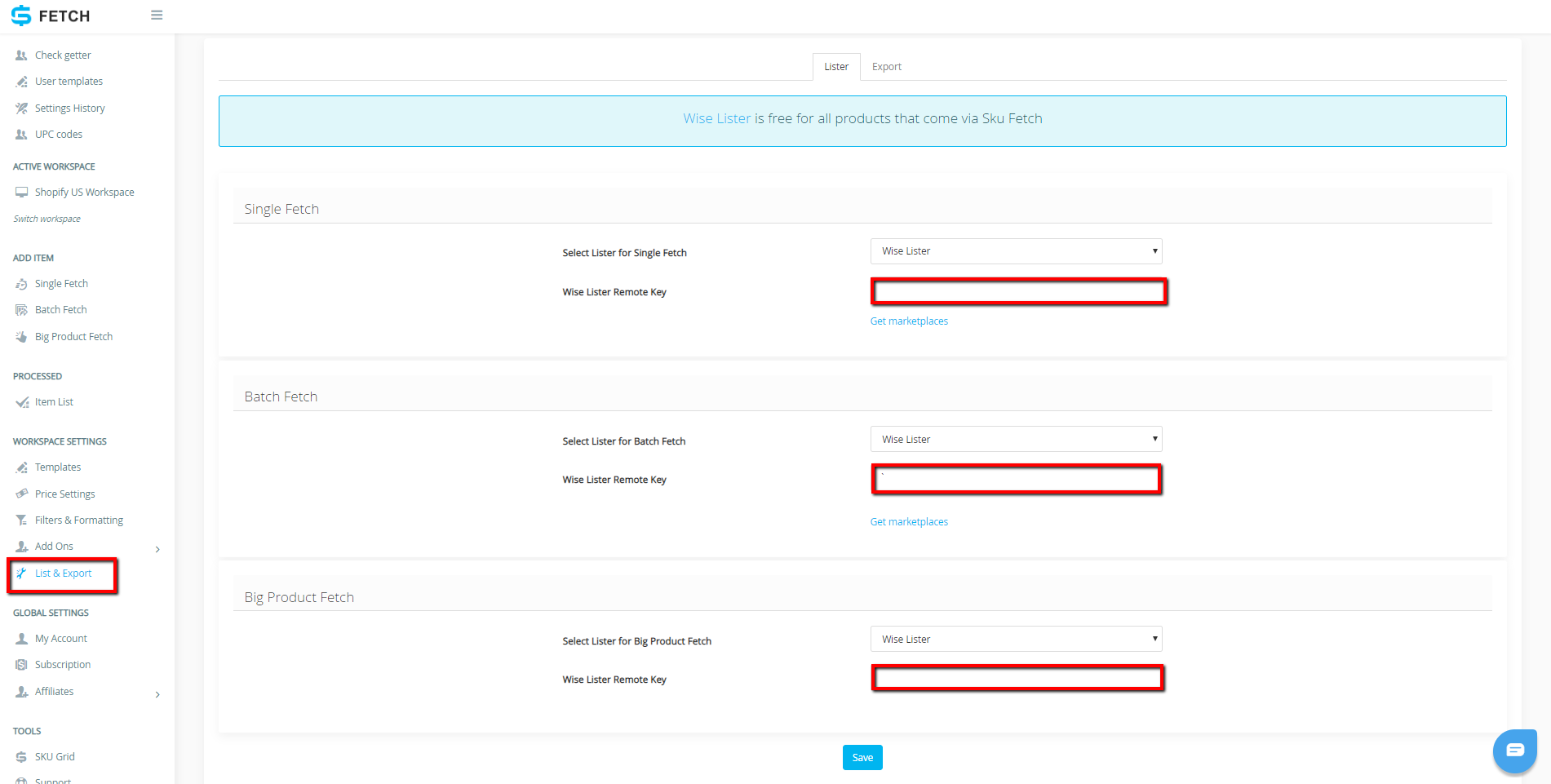Open Single Fetch lister dropdown

1016,251
